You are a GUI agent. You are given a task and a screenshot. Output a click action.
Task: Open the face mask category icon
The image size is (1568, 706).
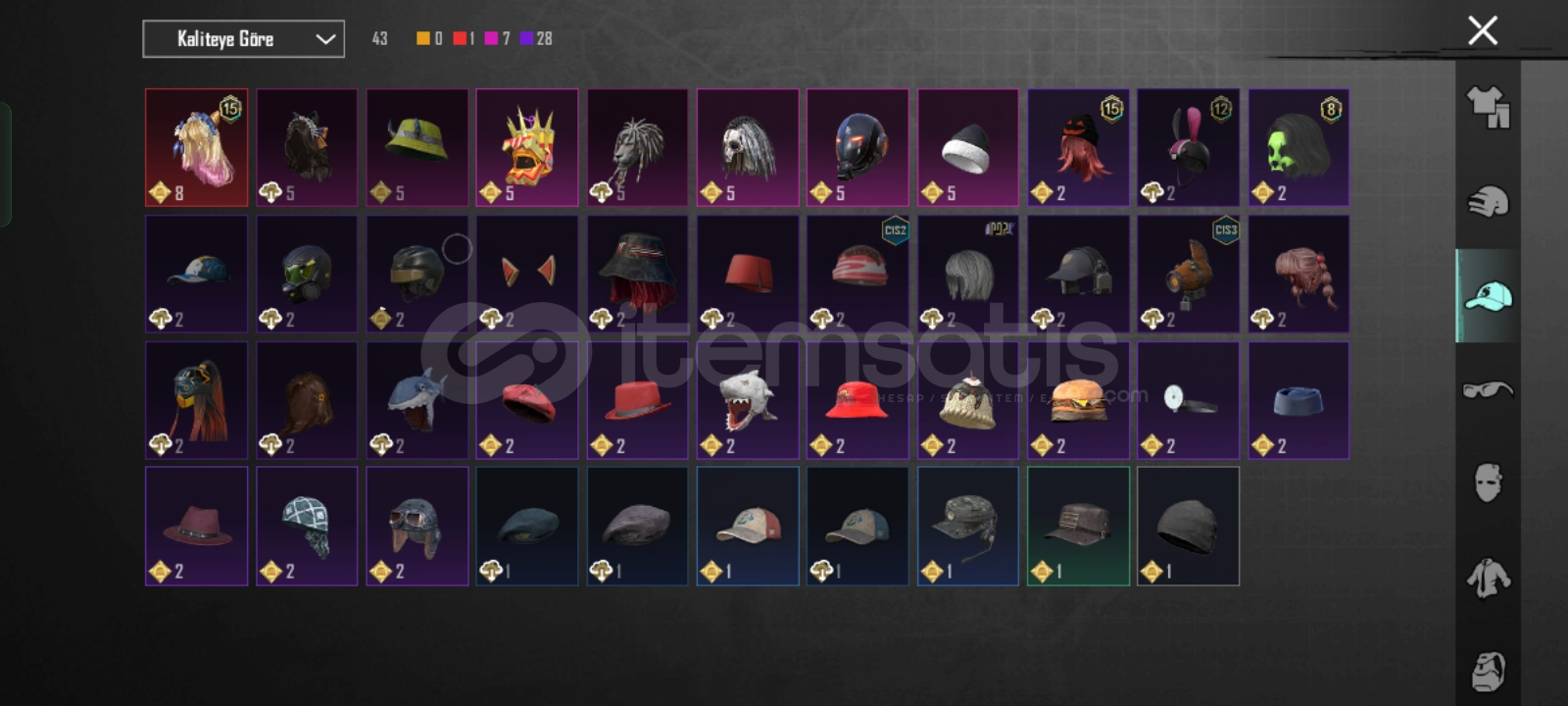[1488, 482]
